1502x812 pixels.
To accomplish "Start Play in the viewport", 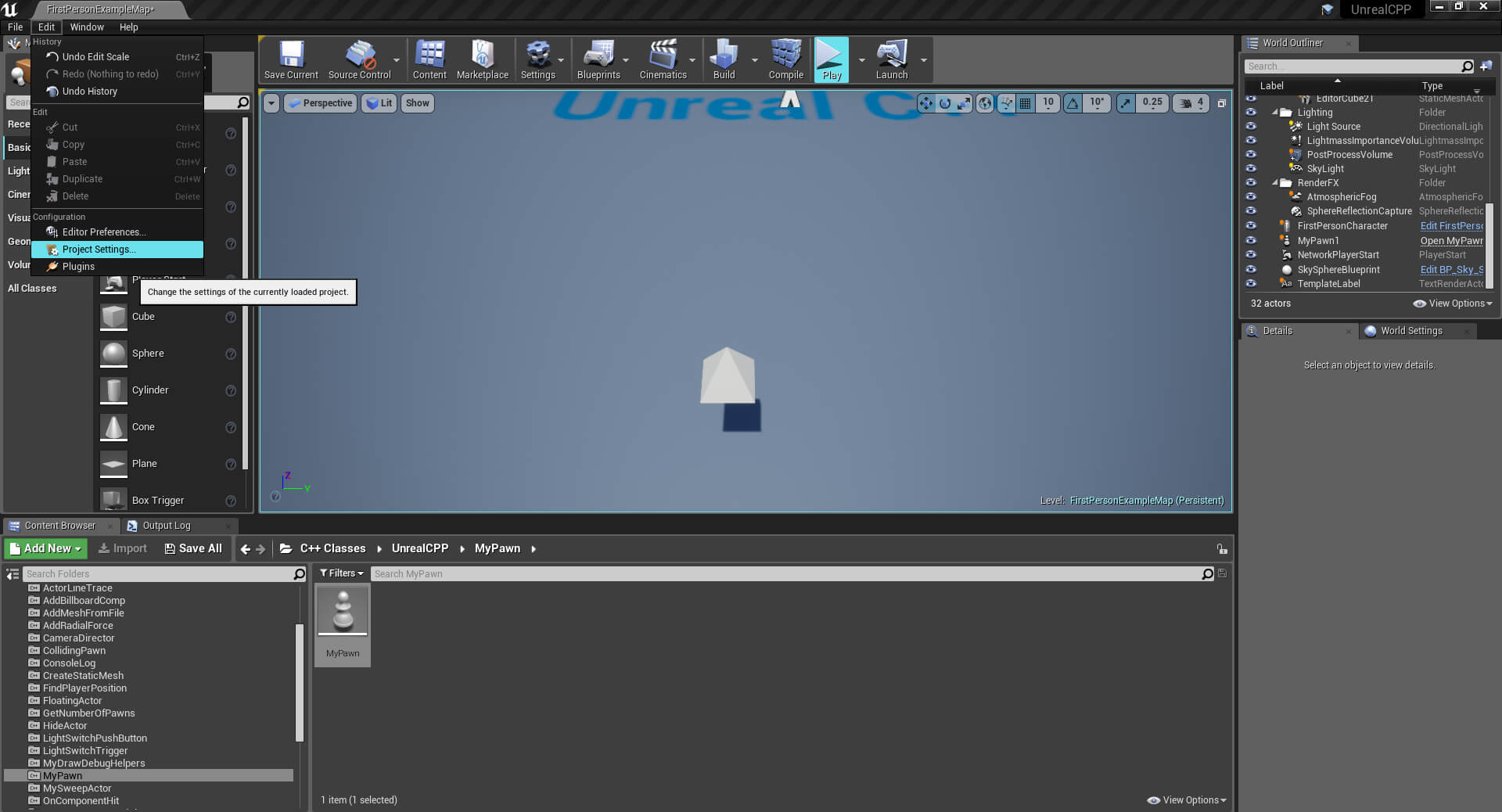I will (x=831, y=59).
